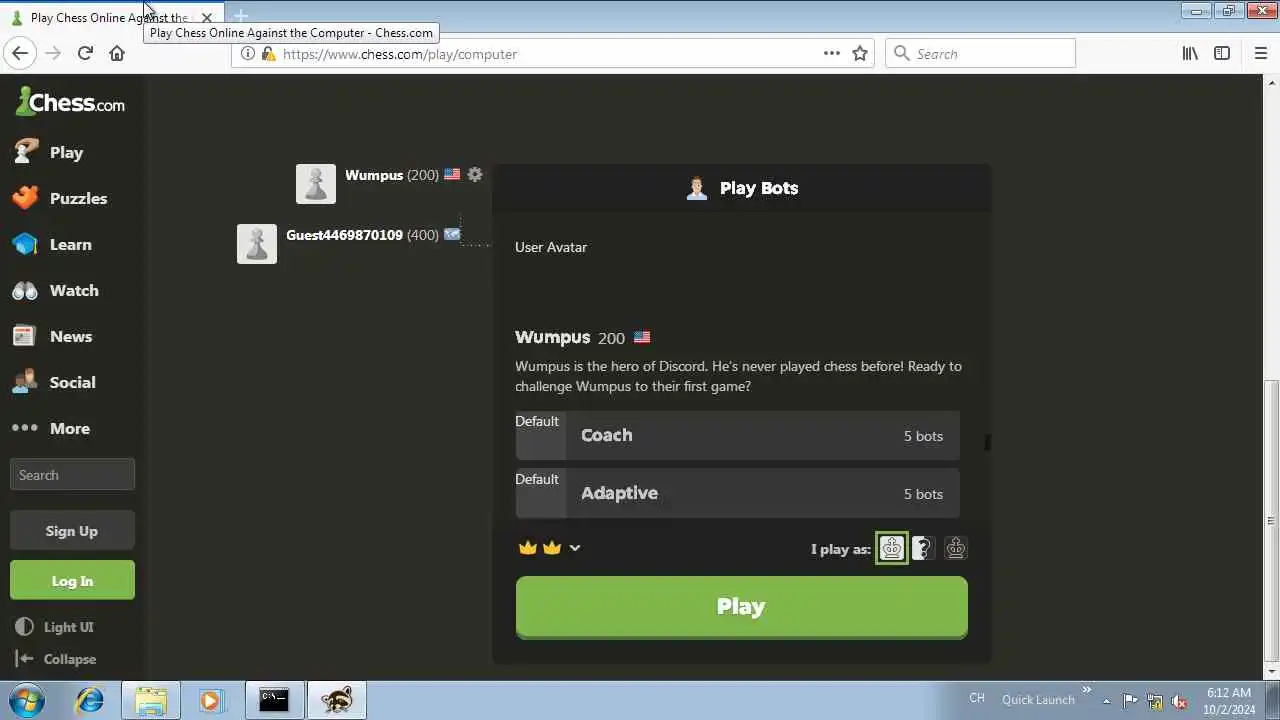This screenshot has width=1280, height=720.
Task: Click the chess.com URL in the address bar
Action: tap(400, 54)
